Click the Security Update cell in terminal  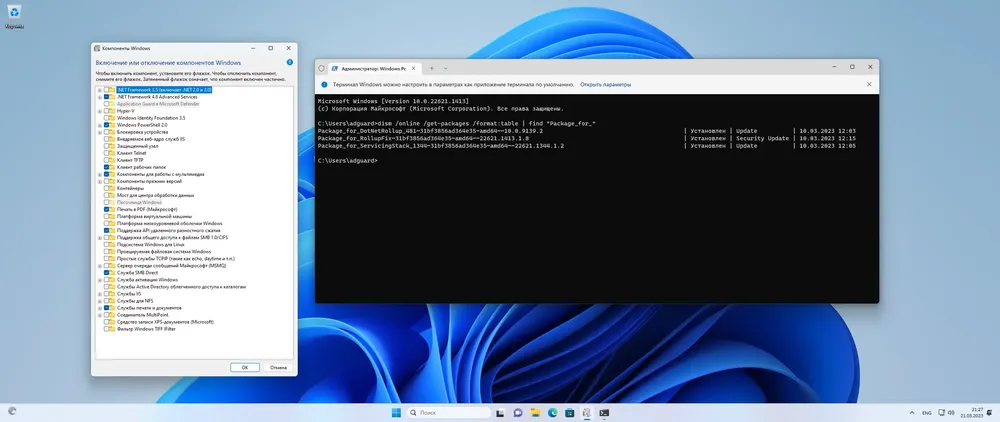point(762,138)
